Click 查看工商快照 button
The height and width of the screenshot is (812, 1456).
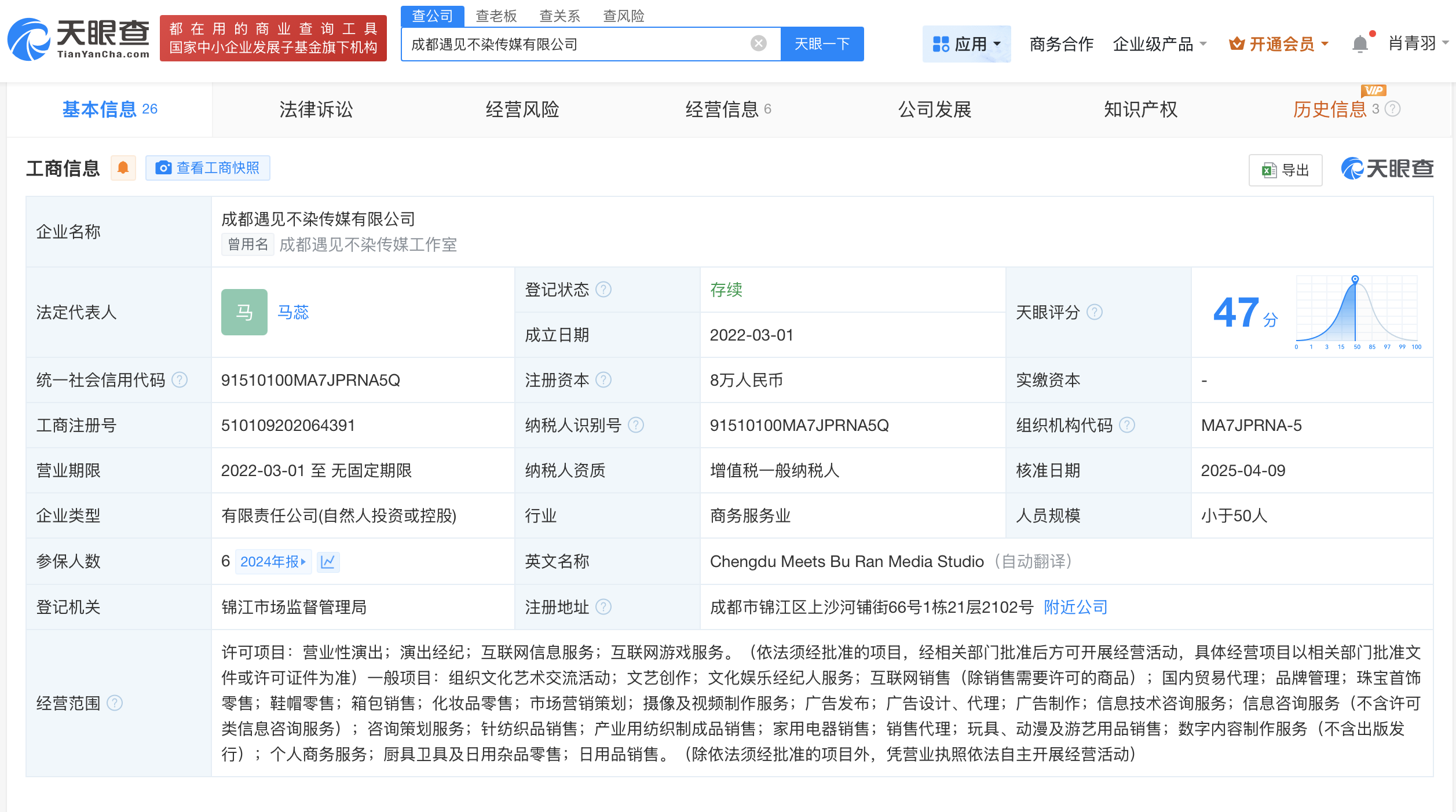pos(208,168)
